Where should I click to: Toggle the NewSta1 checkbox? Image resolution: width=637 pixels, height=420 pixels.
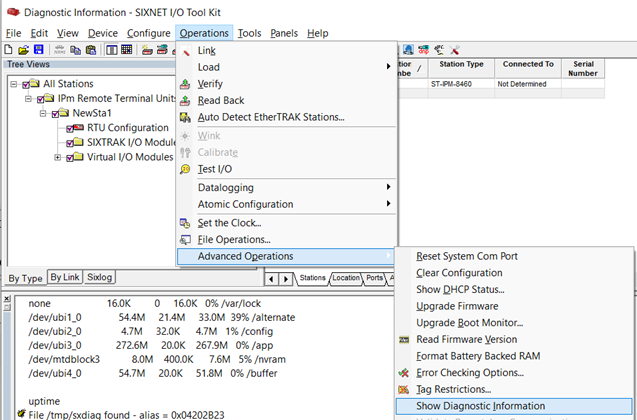[x=55, y=114]
